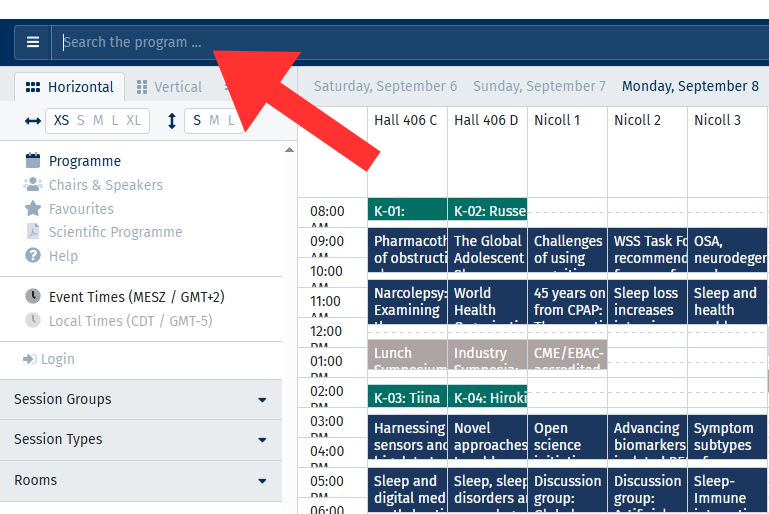Open the K-03: Tiina keynote session
This screenshot has height=514, width=769.
(407, 398)
